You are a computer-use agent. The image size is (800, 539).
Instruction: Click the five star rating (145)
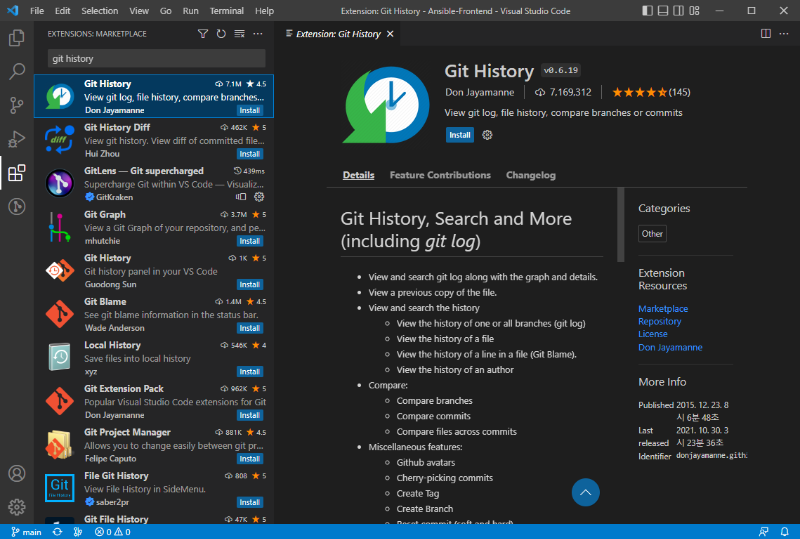tap(651, 92)
